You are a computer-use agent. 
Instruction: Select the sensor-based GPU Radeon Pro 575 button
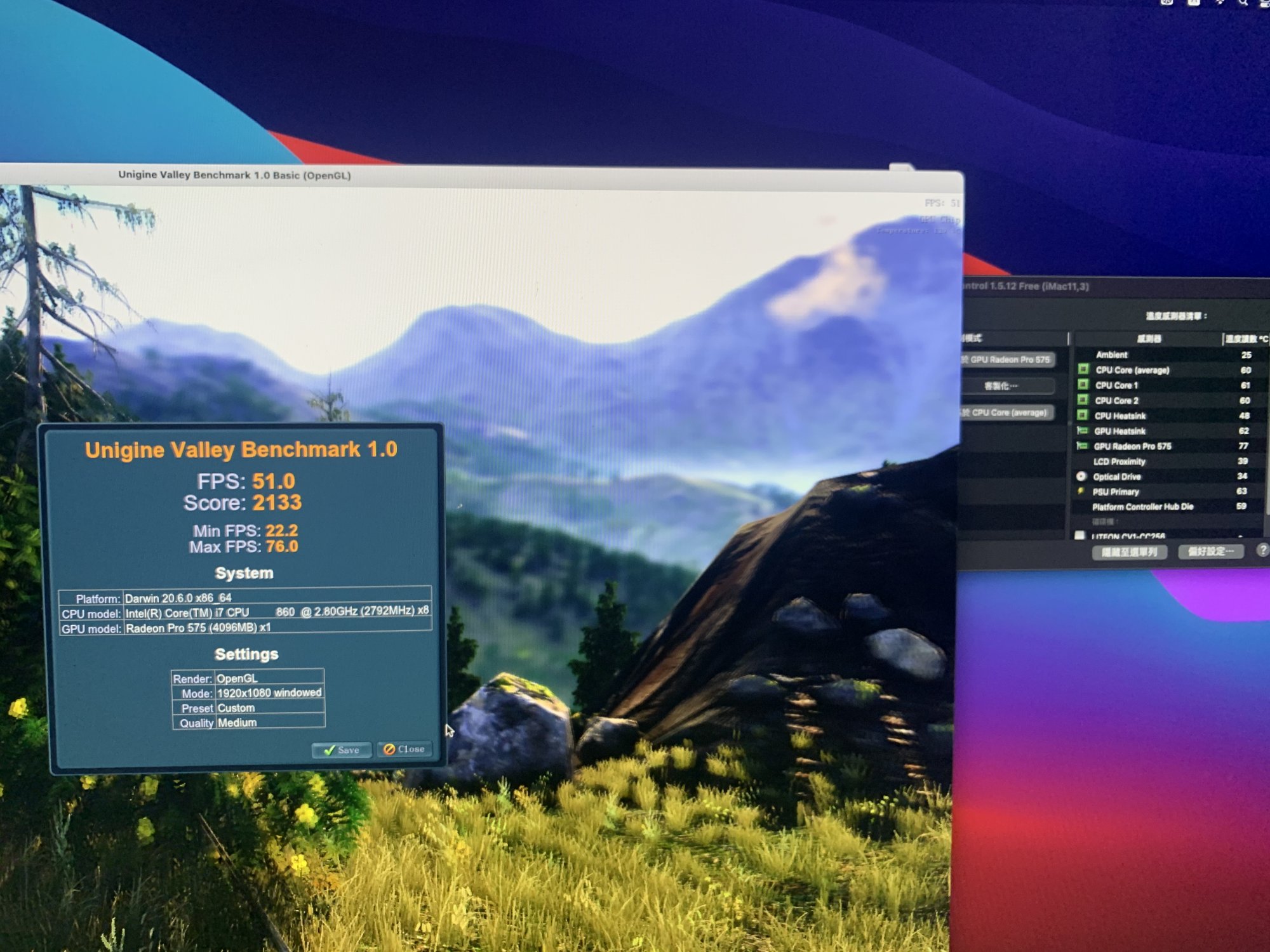1008,360
